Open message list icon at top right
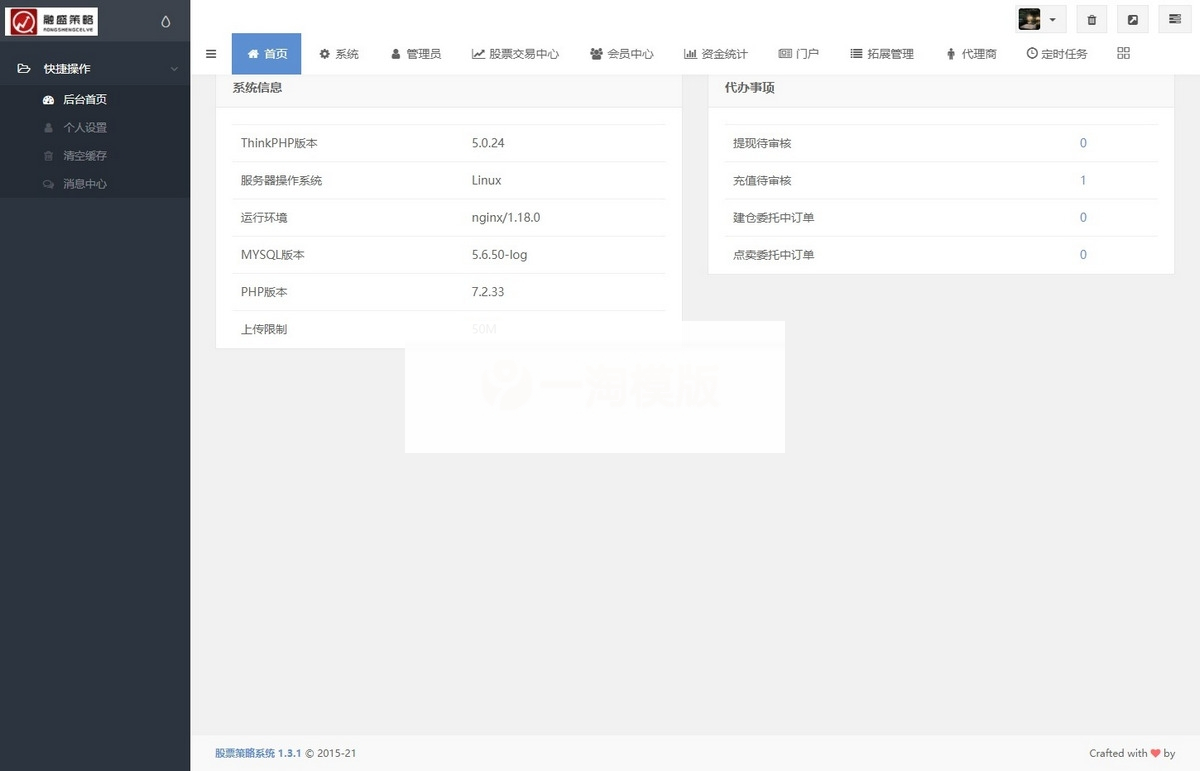The width and height of the screenshot is (1200, 771). [1173, 19]
